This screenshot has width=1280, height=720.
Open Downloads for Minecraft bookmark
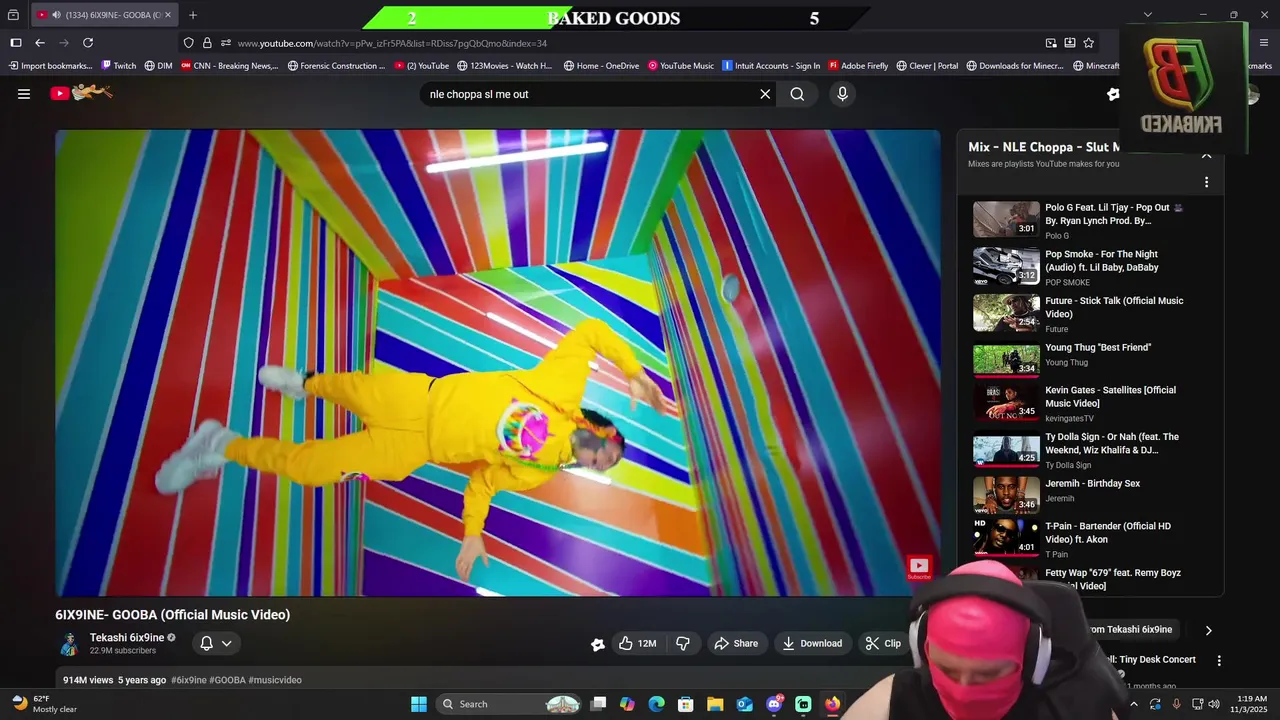1015,66
